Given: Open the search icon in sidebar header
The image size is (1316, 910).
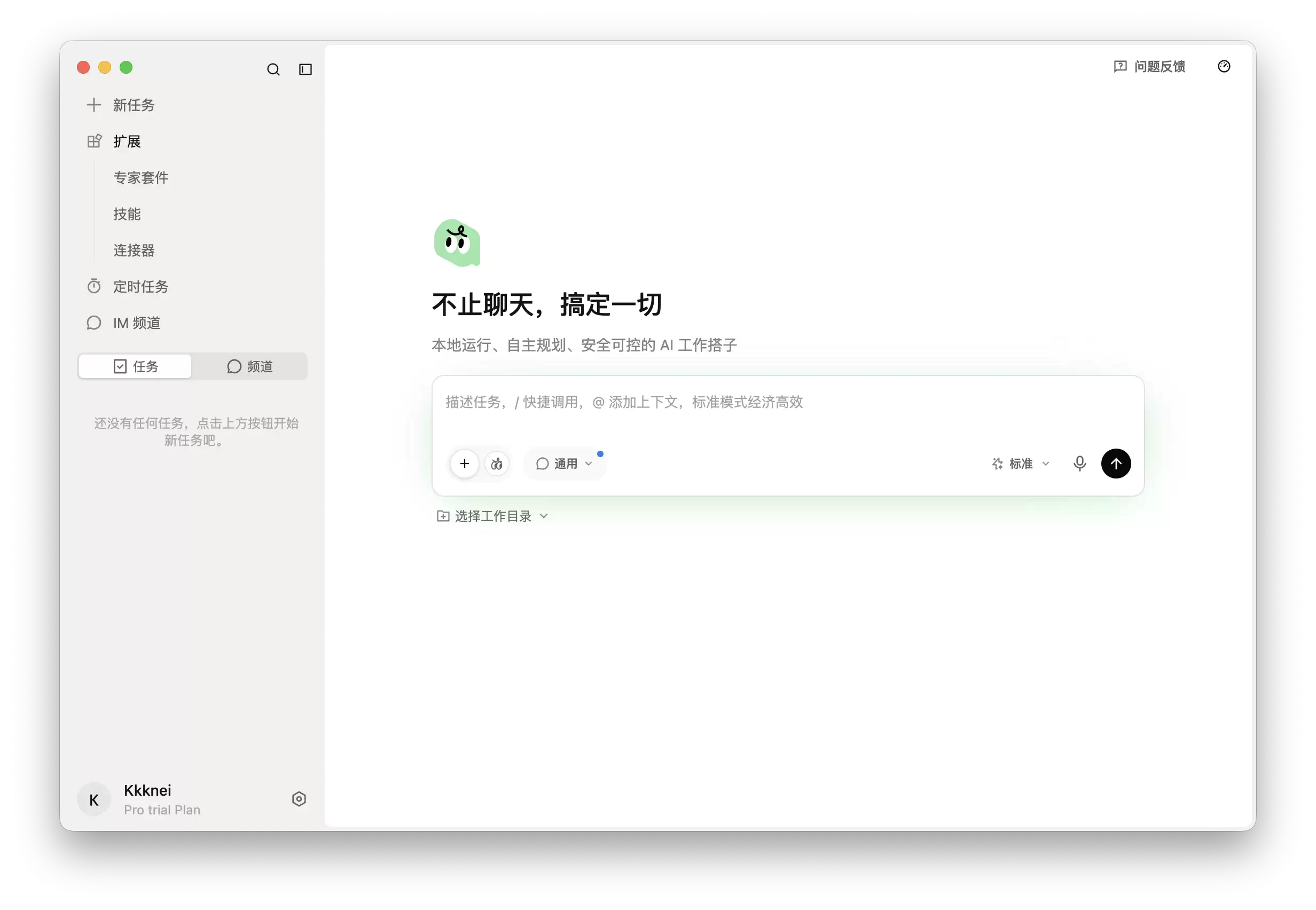Looking at the screenshot, I should click(x=273, y=69).
